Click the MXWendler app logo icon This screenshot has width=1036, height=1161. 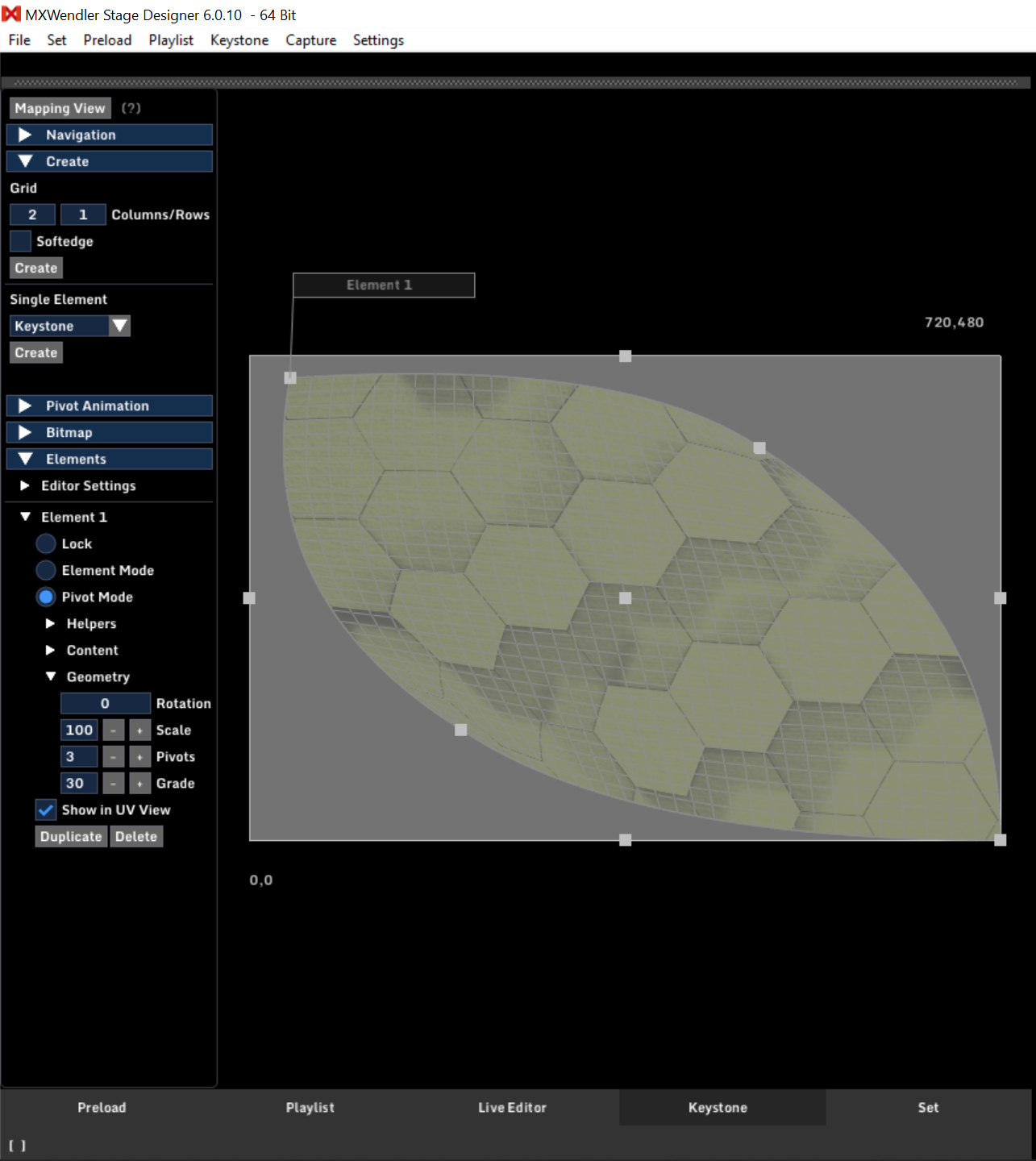coord(11,15)
